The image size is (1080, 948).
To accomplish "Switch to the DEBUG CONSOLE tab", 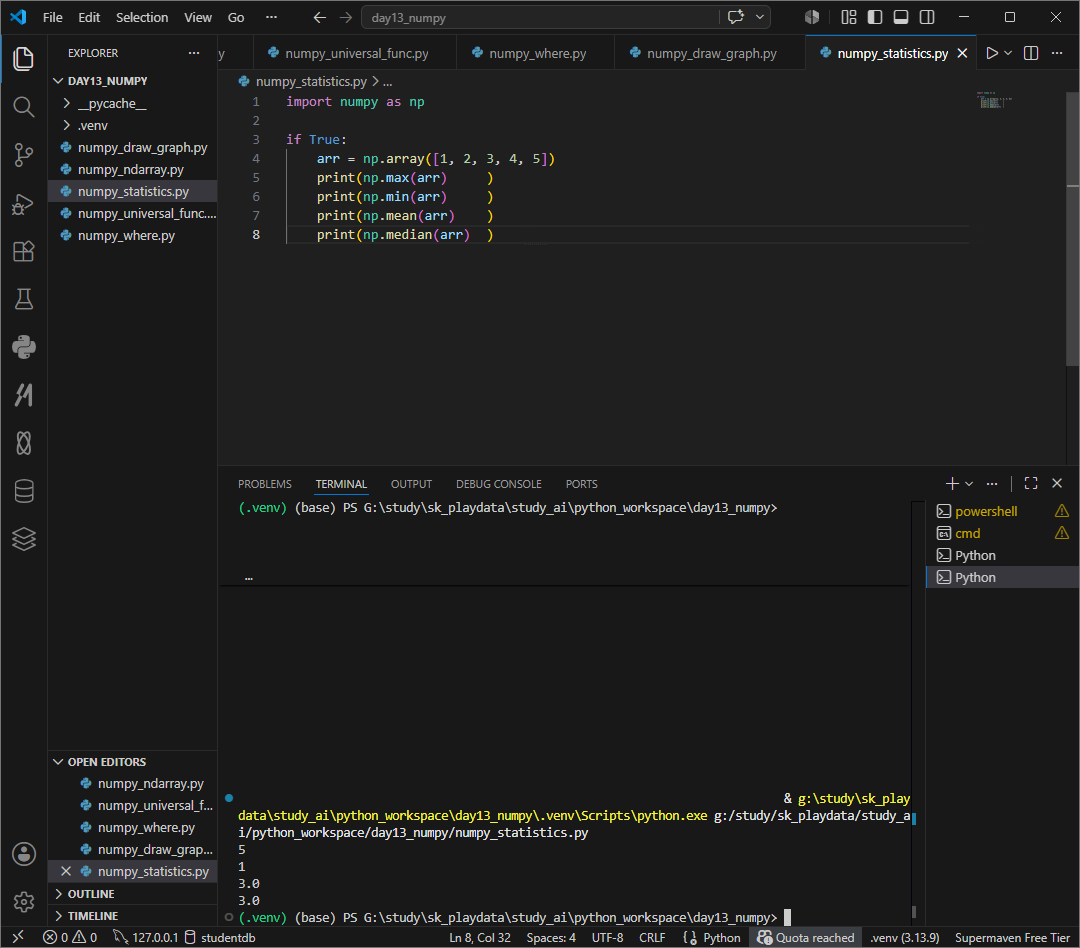I will [499, 484].
